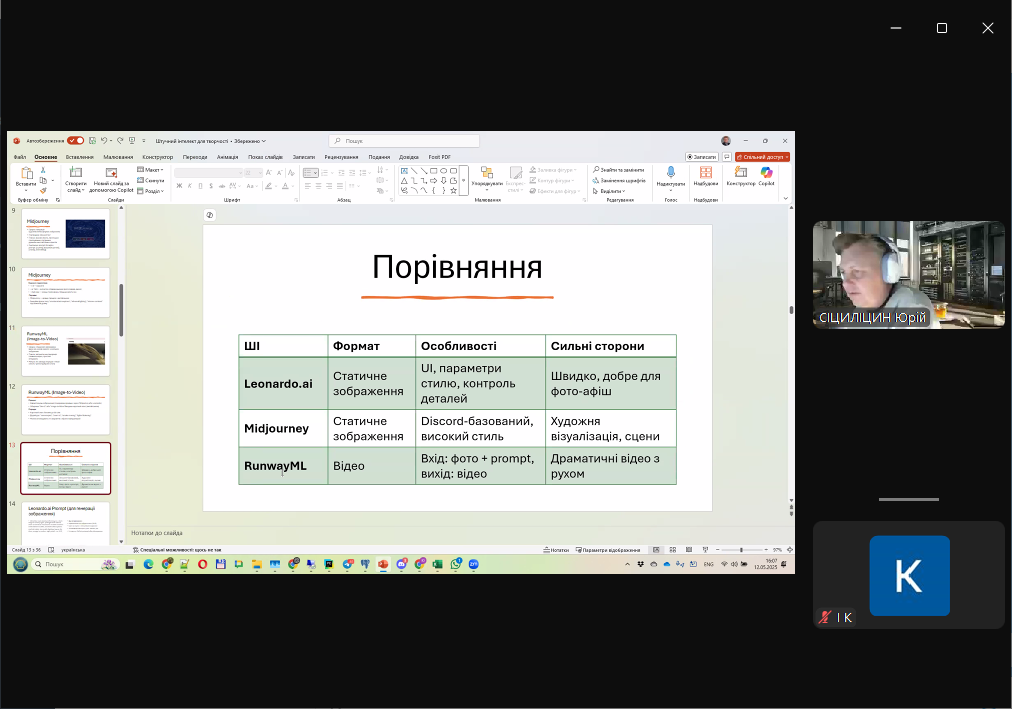Open the Анімація ribbon tab
Screen dimensions: 1012x709
[x=227, y=157]
